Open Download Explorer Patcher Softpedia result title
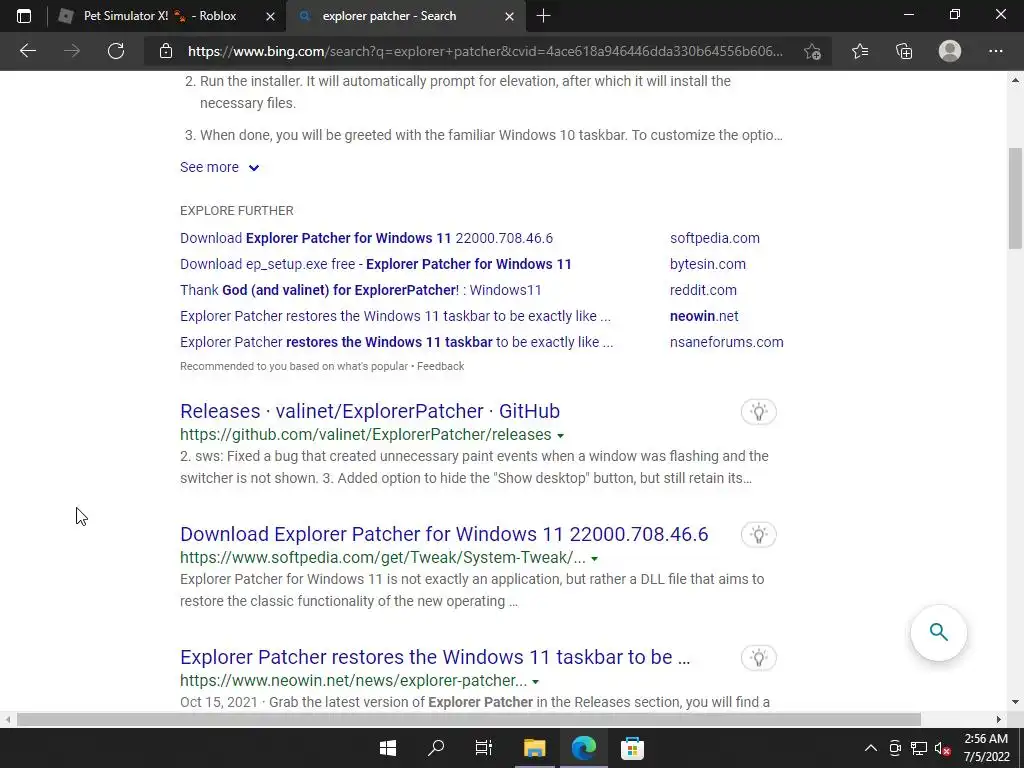This screenshot has width=1024, height=768. point(444,534)
